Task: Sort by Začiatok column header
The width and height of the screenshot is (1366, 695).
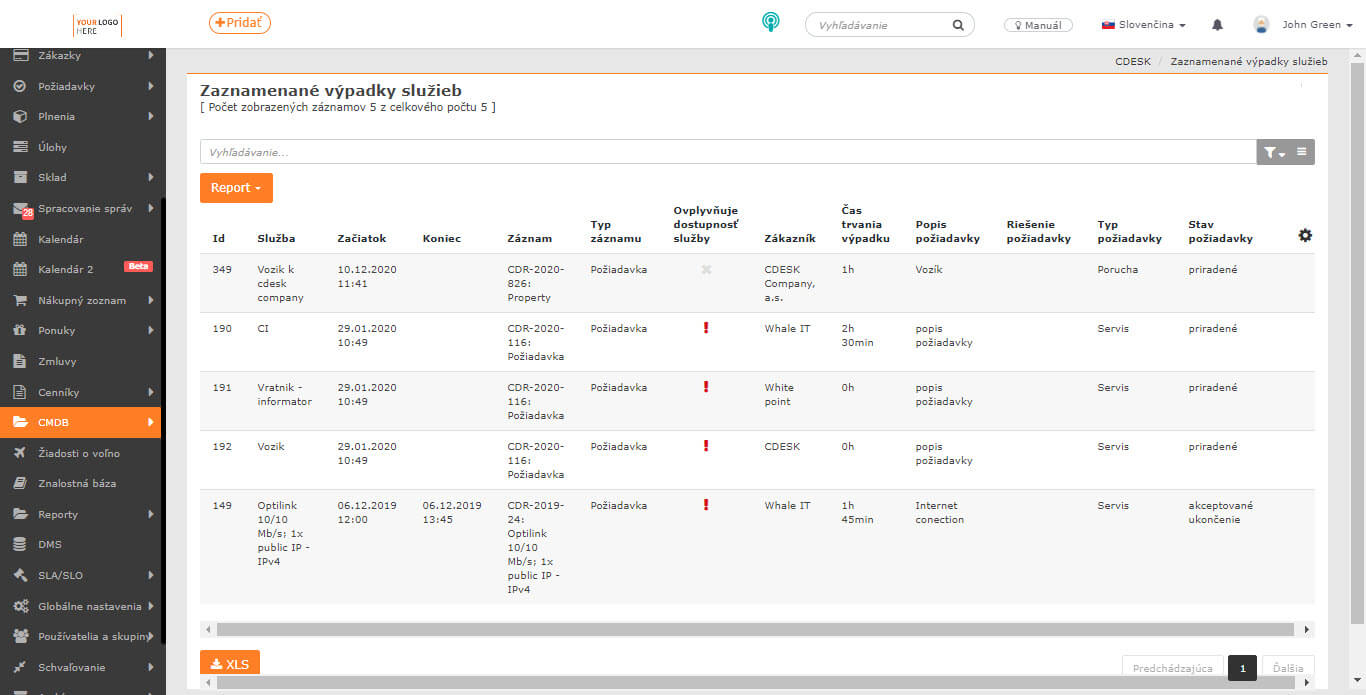Action: click(x=361, y=238)
